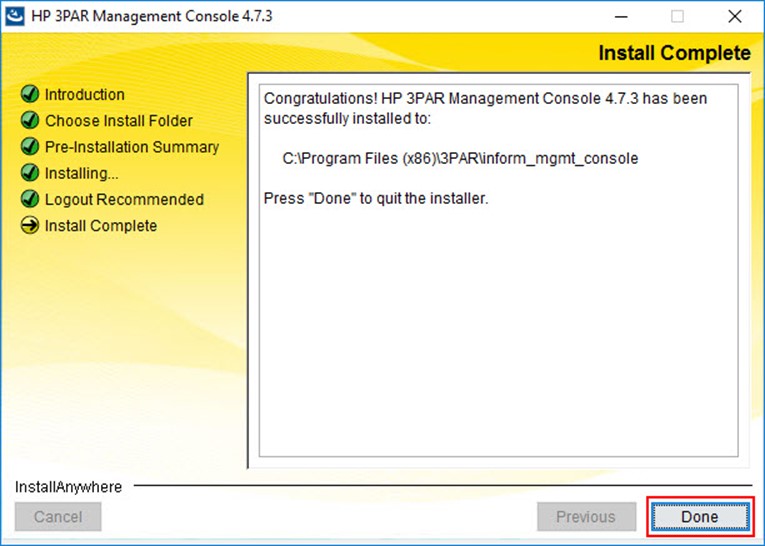Click the green check beside Logout Recommended

pyautogui.click(x=30, y=199)
